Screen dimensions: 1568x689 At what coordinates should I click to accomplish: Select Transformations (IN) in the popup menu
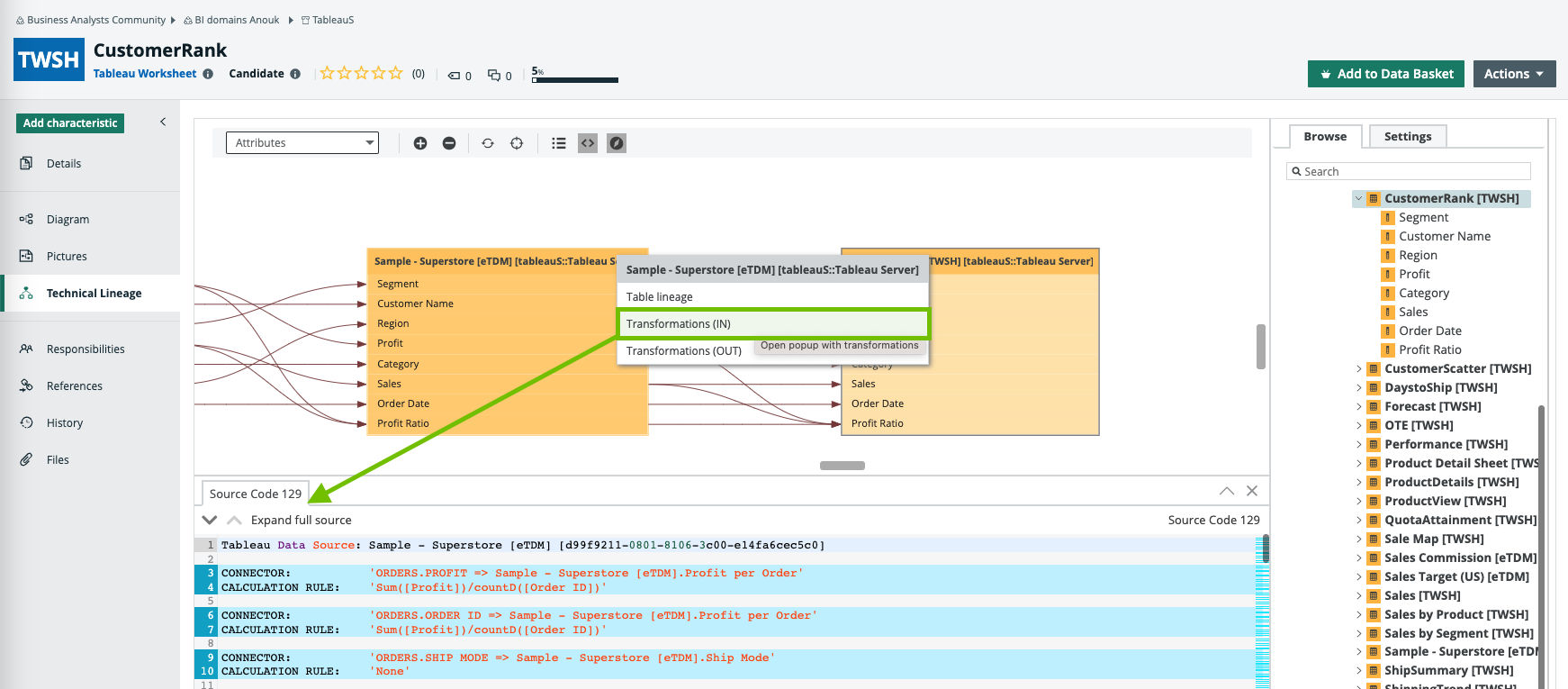click(x=772, y=323)
